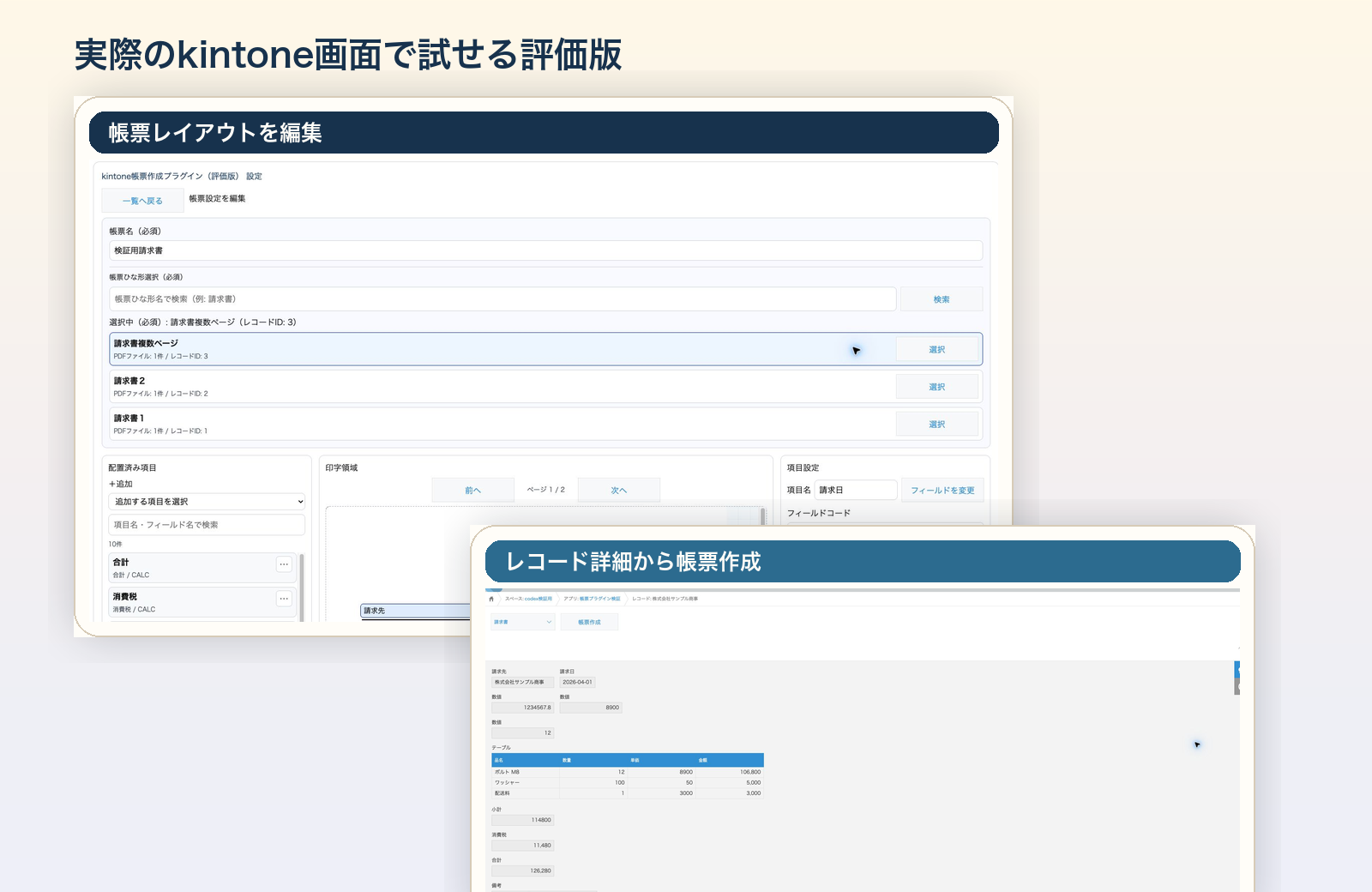Click the 126,280 合計 value
Image resolution: width=1372 pixels, height=892 pixels.
click(x=522, y=871)
